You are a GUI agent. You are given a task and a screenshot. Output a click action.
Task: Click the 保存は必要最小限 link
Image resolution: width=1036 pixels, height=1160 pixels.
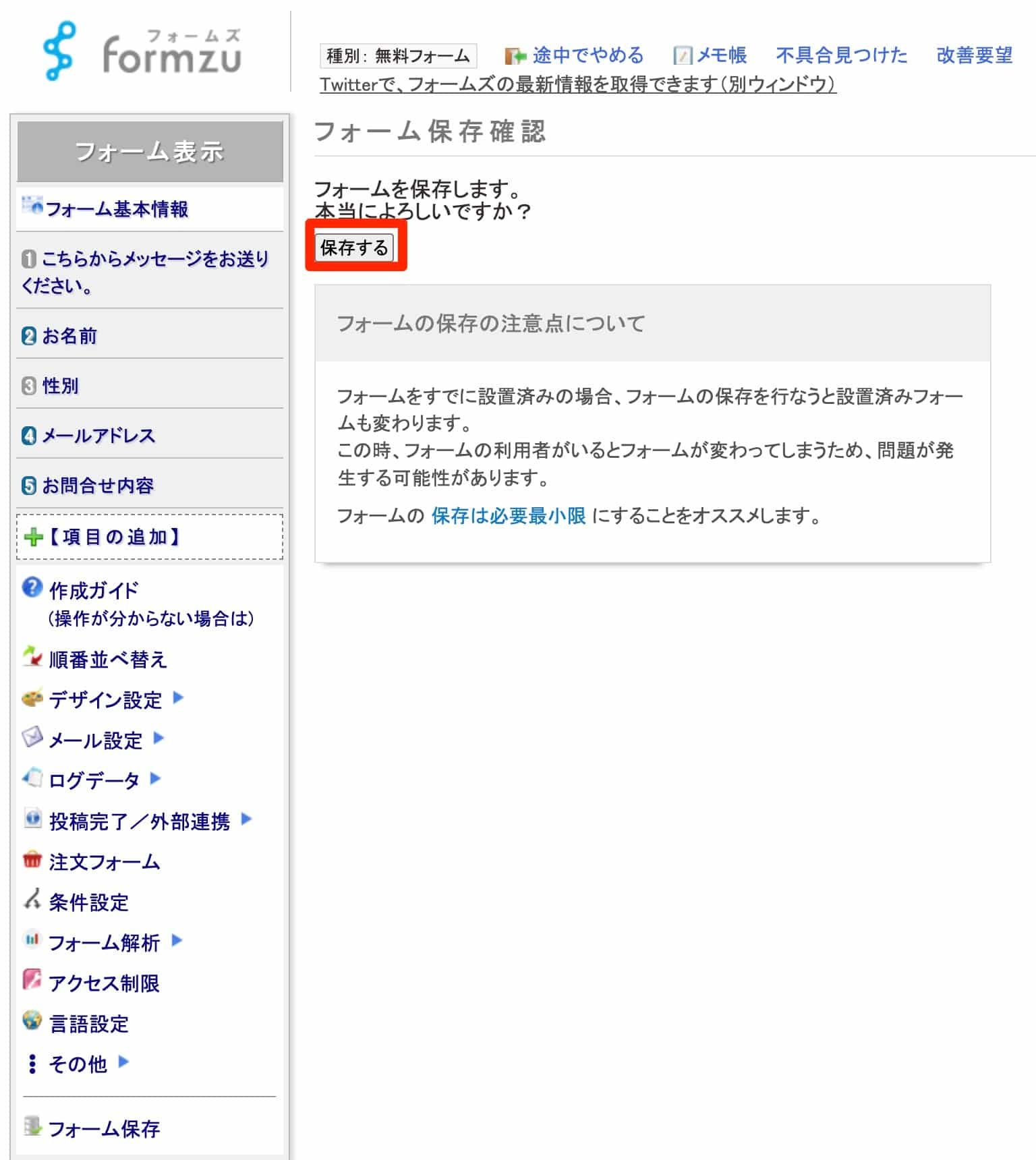[509, 516]
